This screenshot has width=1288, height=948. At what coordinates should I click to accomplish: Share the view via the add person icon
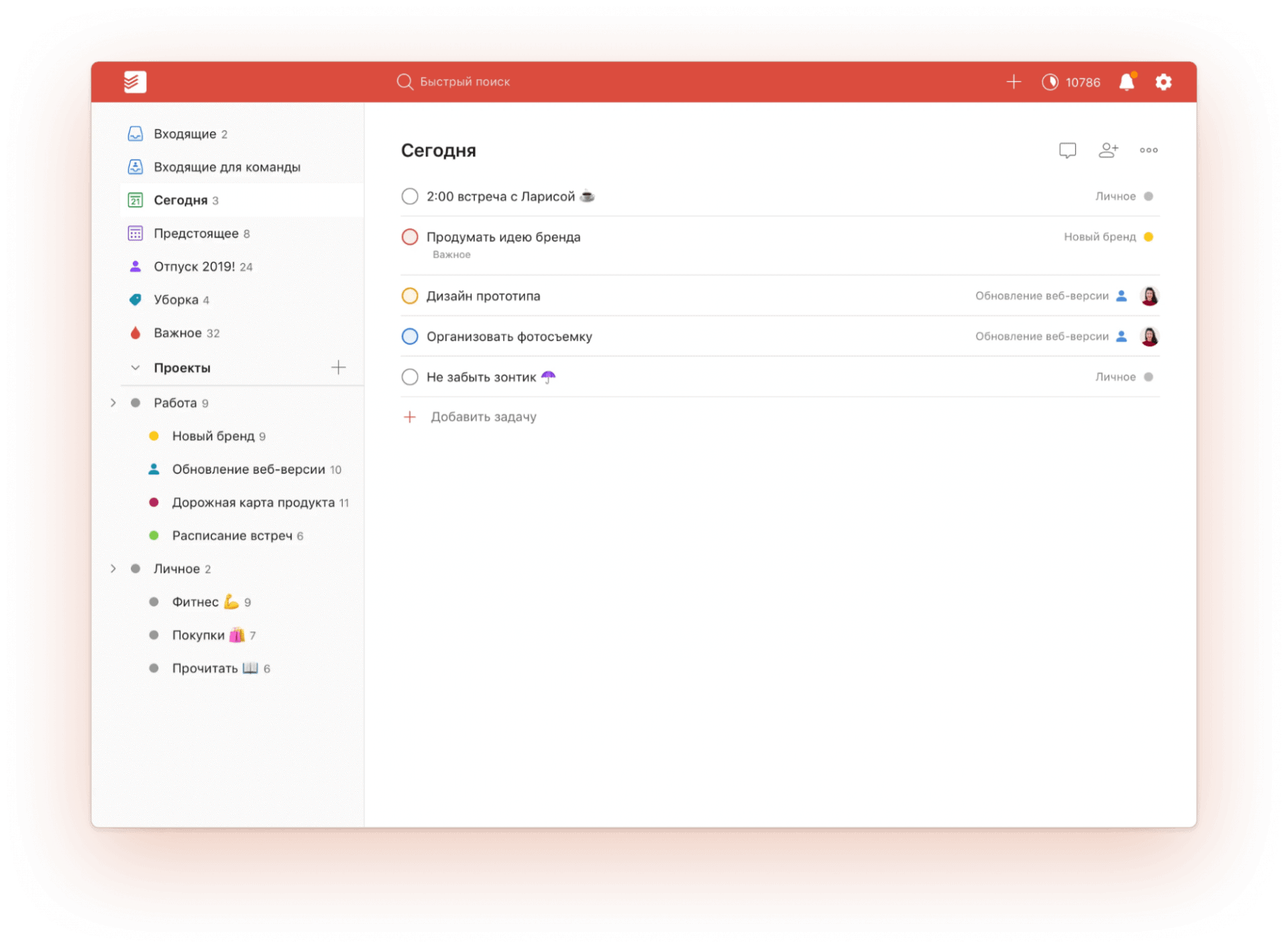pos(1108,150)
